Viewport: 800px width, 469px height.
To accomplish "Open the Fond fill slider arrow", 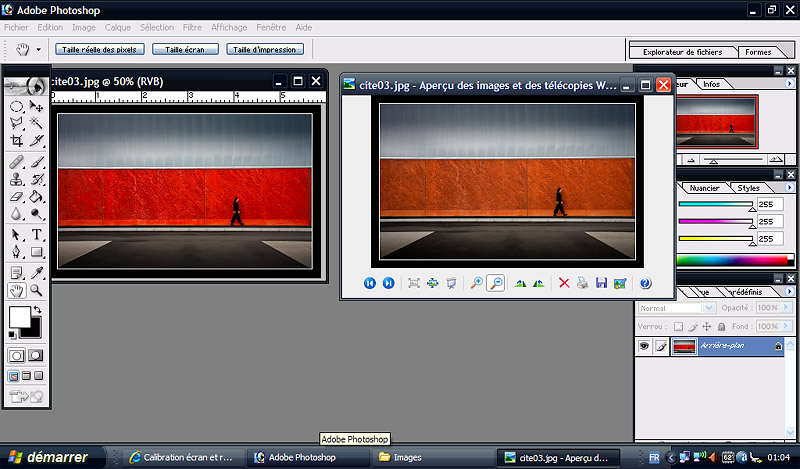I will coord(786,326).
